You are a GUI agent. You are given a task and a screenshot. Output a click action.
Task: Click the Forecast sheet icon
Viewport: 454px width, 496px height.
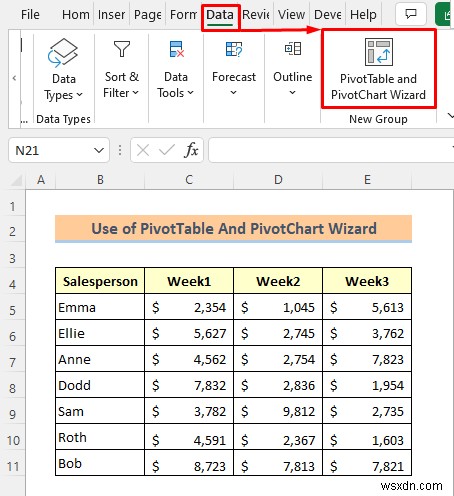click(234, 49)
